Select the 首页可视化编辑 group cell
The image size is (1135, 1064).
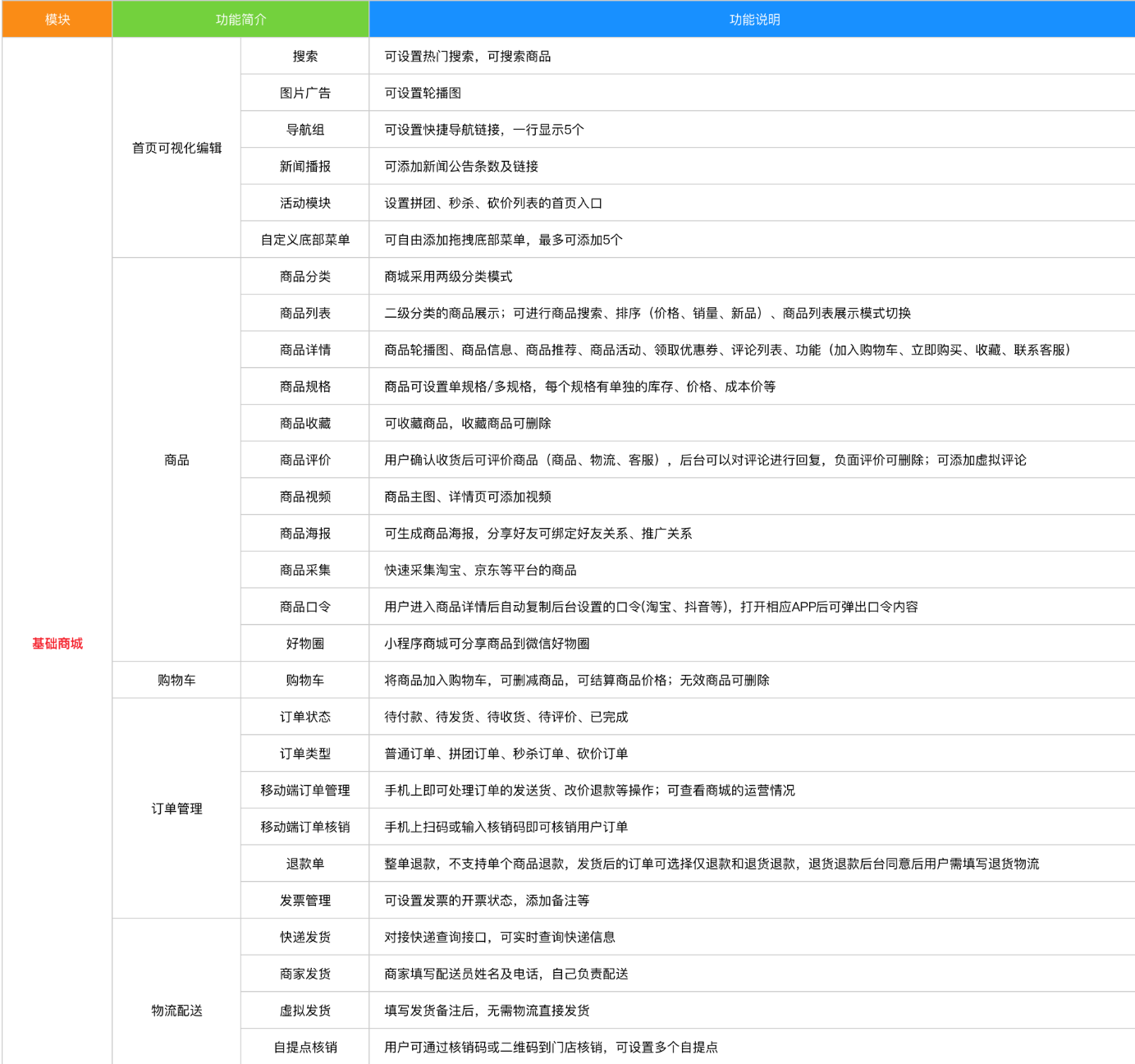click(176, 148)
